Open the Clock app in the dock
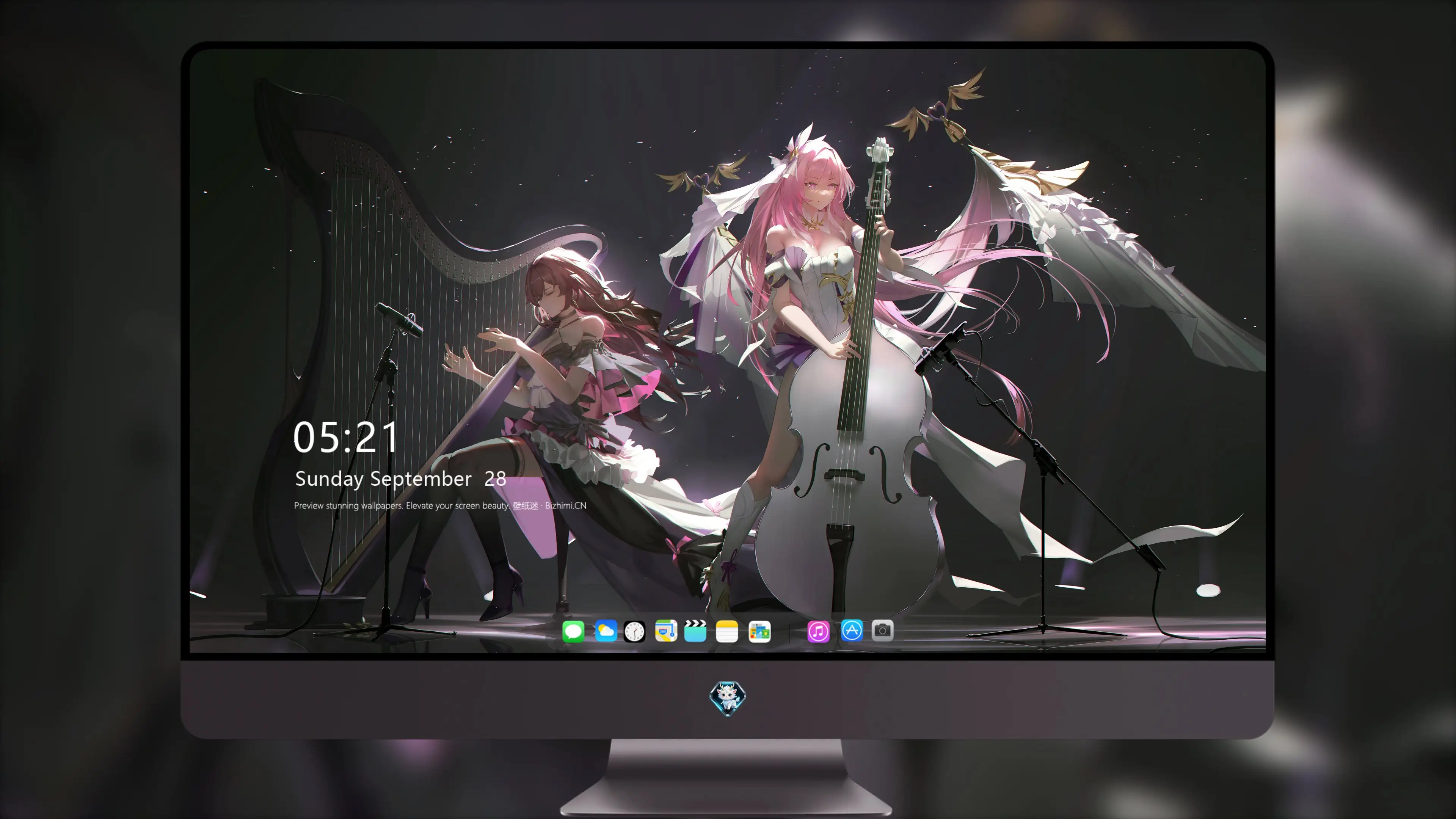 pos(634,631)
